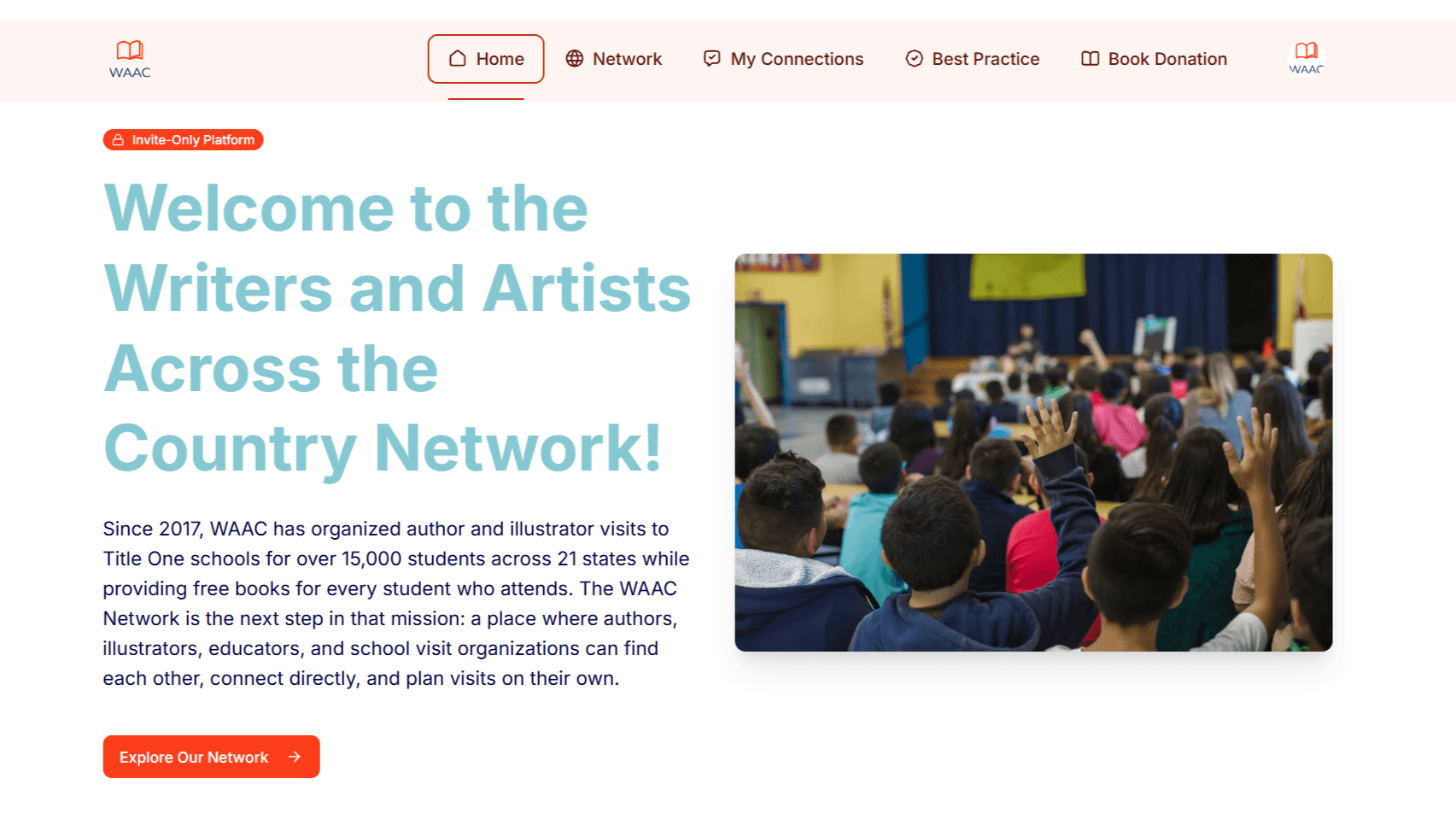This screenshot has width=1456, height=819.
Task: Click the paragraph starting 'Since 2017, WAAC'
Action: pos(396,603)
